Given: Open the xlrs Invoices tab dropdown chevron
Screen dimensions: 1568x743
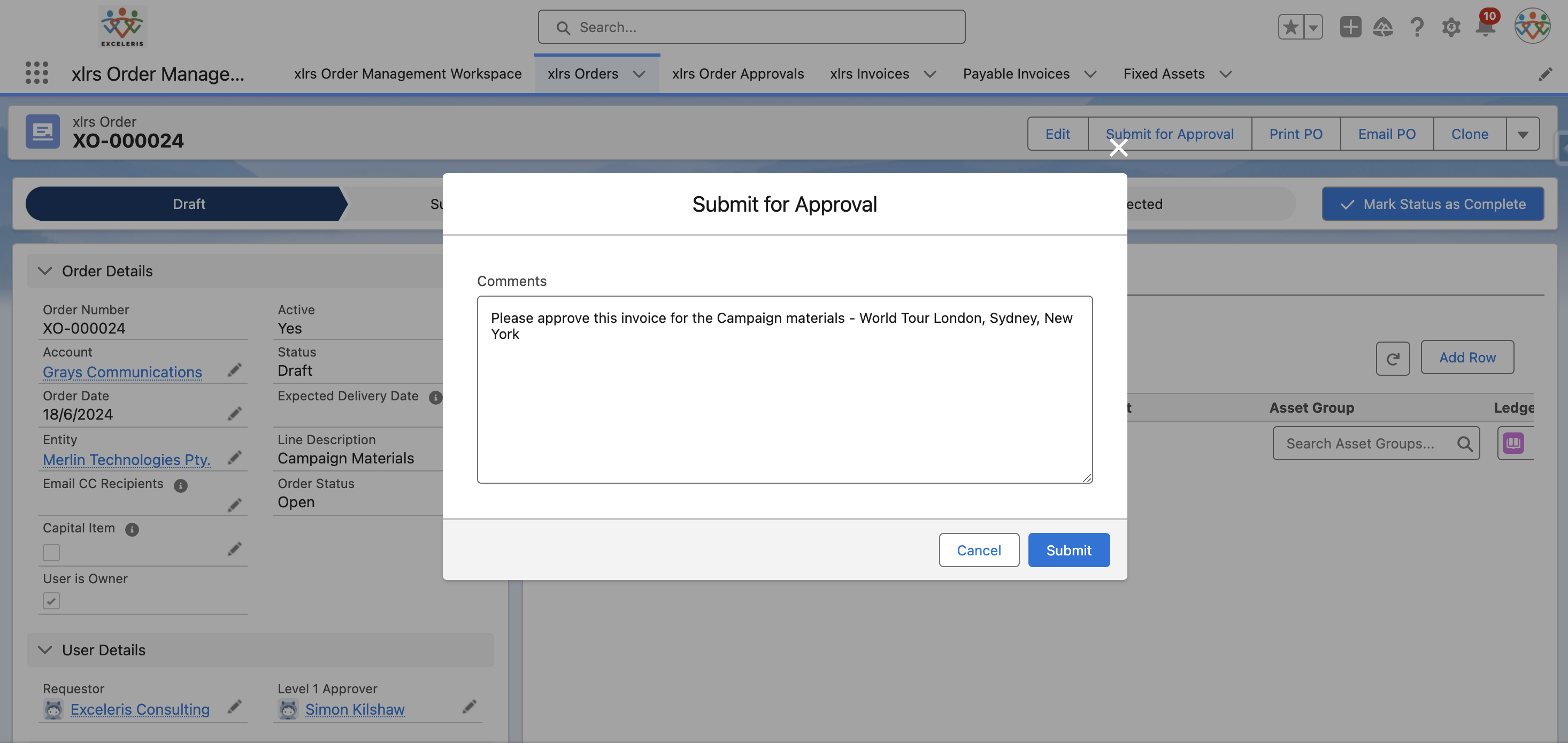Looking at the screenshot, I should 930,74.
